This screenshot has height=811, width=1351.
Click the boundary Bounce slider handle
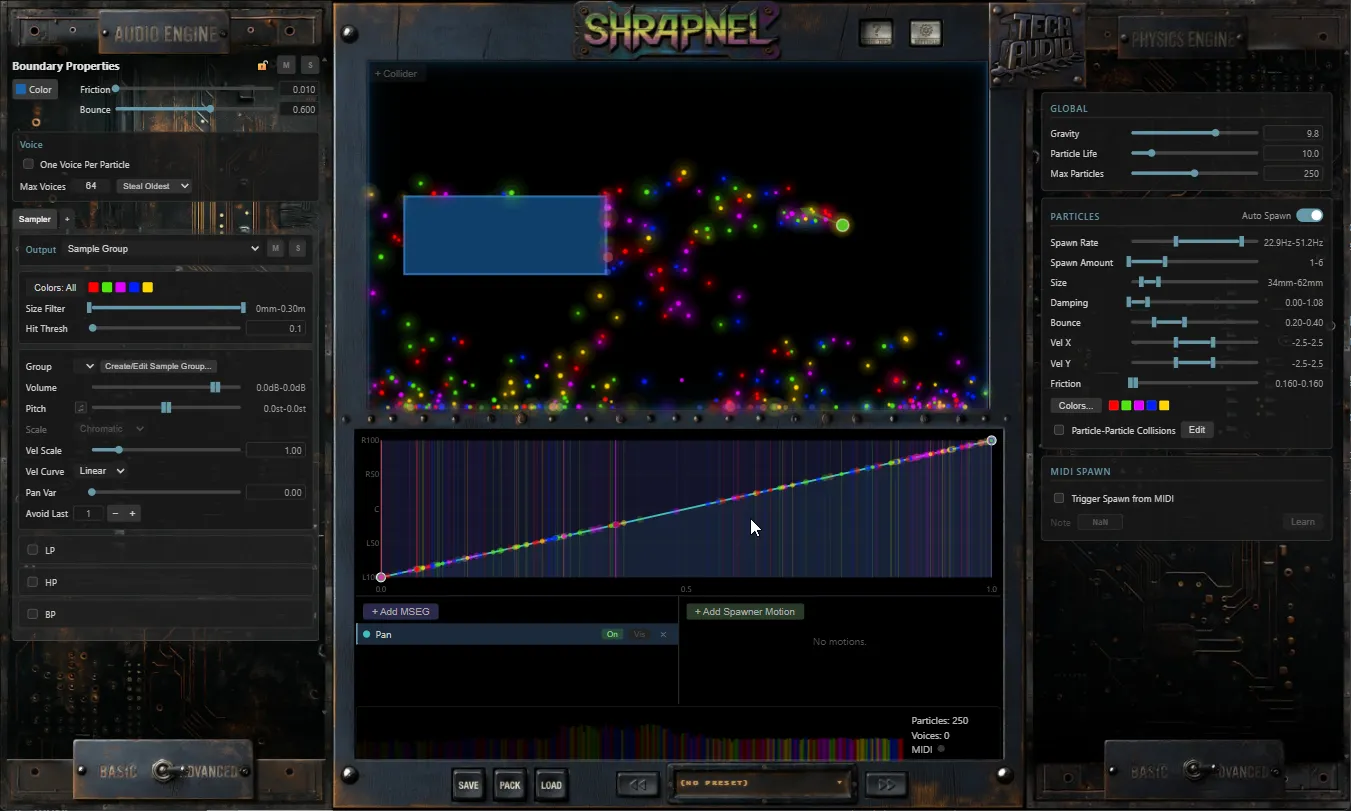point(210,109)
